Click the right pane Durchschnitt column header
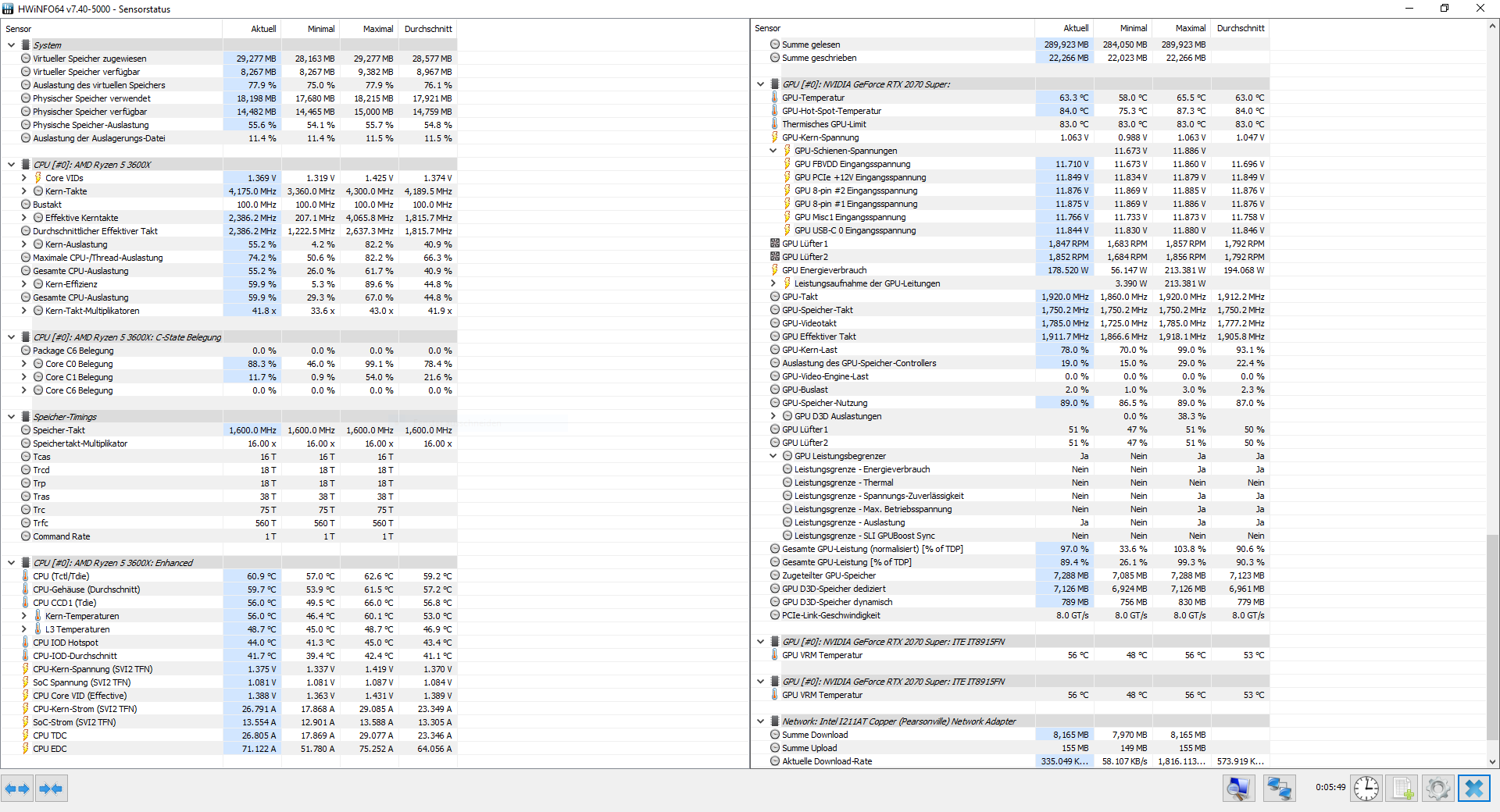This screenshot has height=812, width=1500. coord(1240,28)
